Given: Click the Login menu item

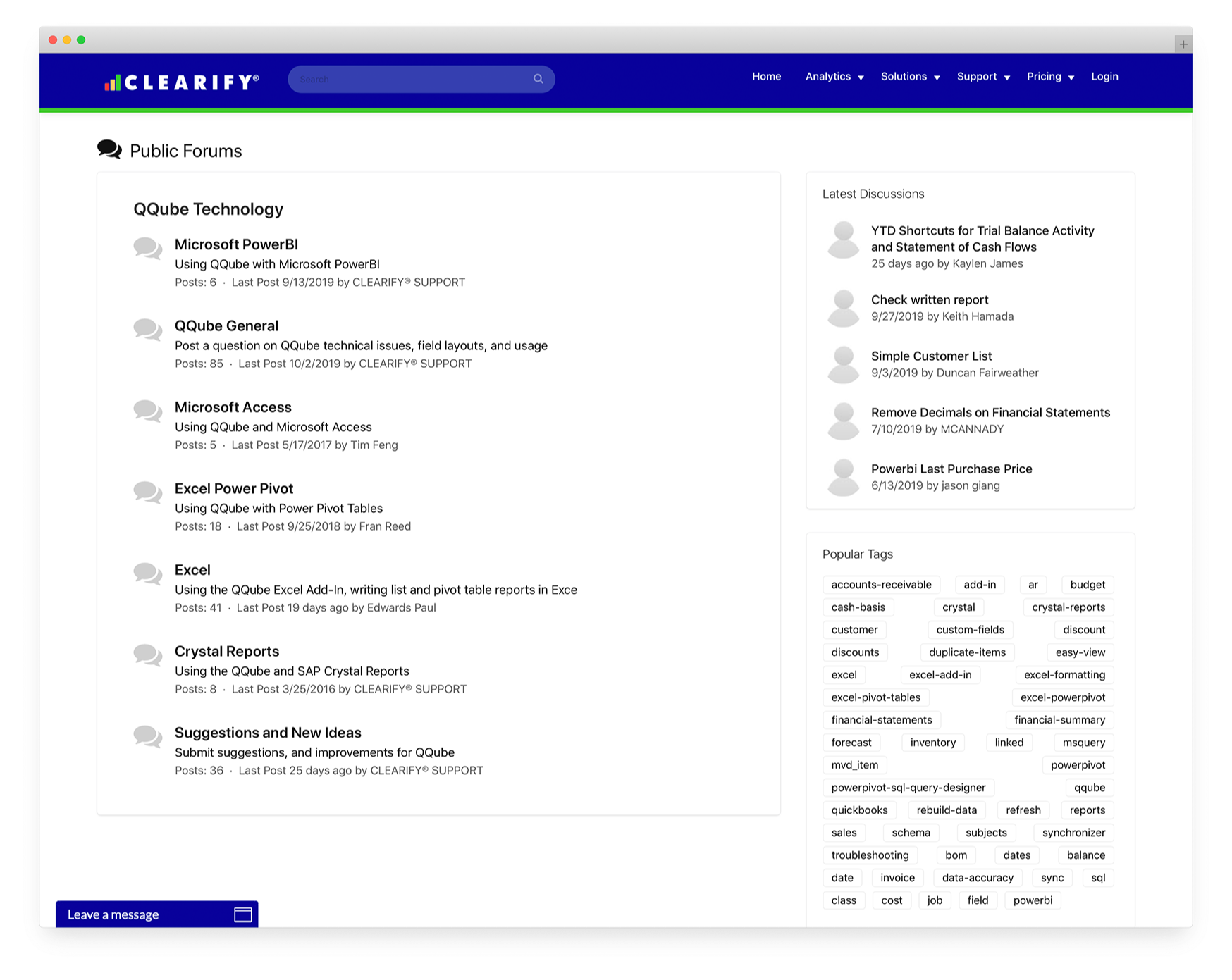Looking at the screenshot, I should coord(1104,77).
